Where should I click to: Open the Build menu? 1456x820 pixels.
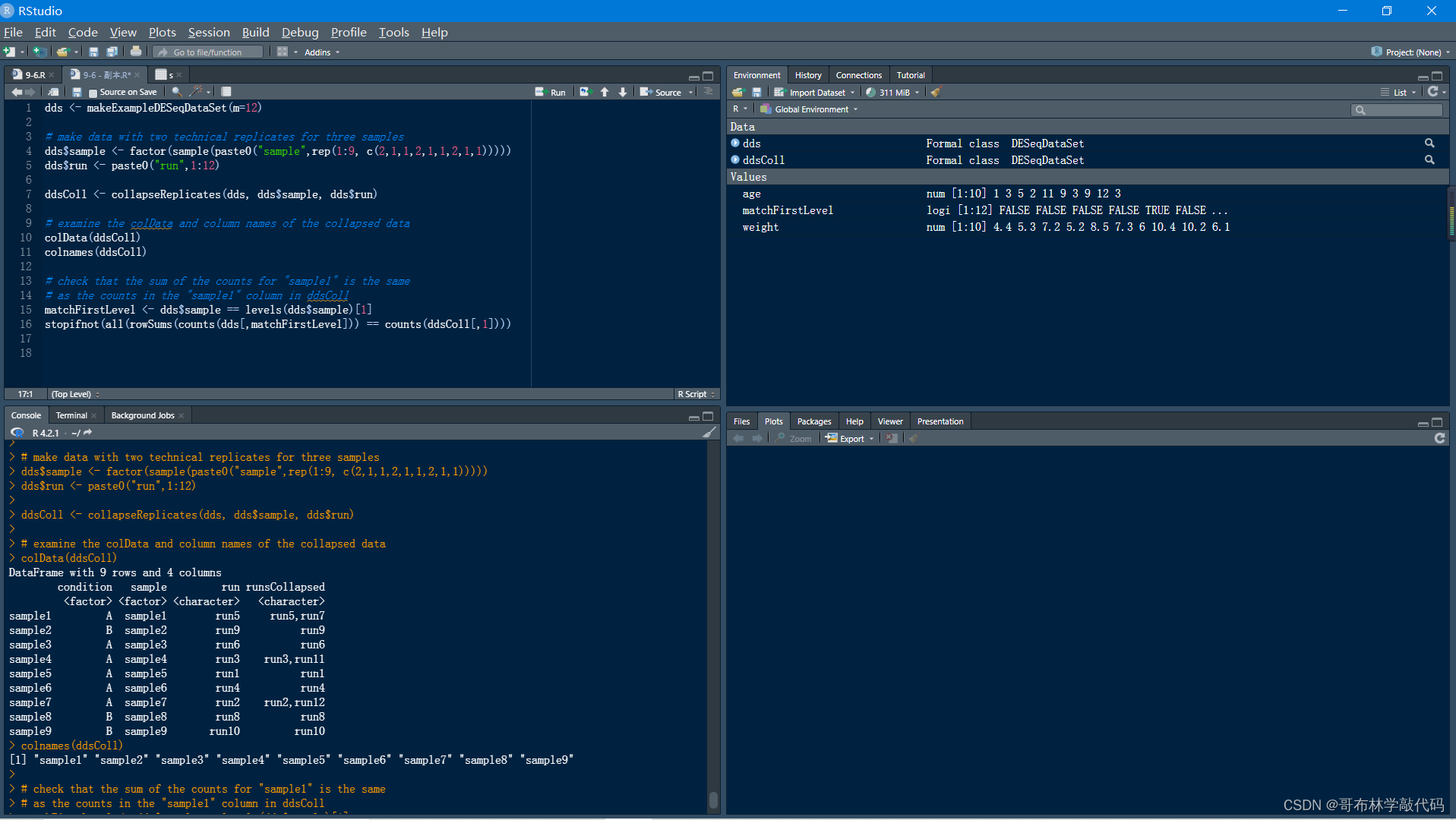coord(255,32)
